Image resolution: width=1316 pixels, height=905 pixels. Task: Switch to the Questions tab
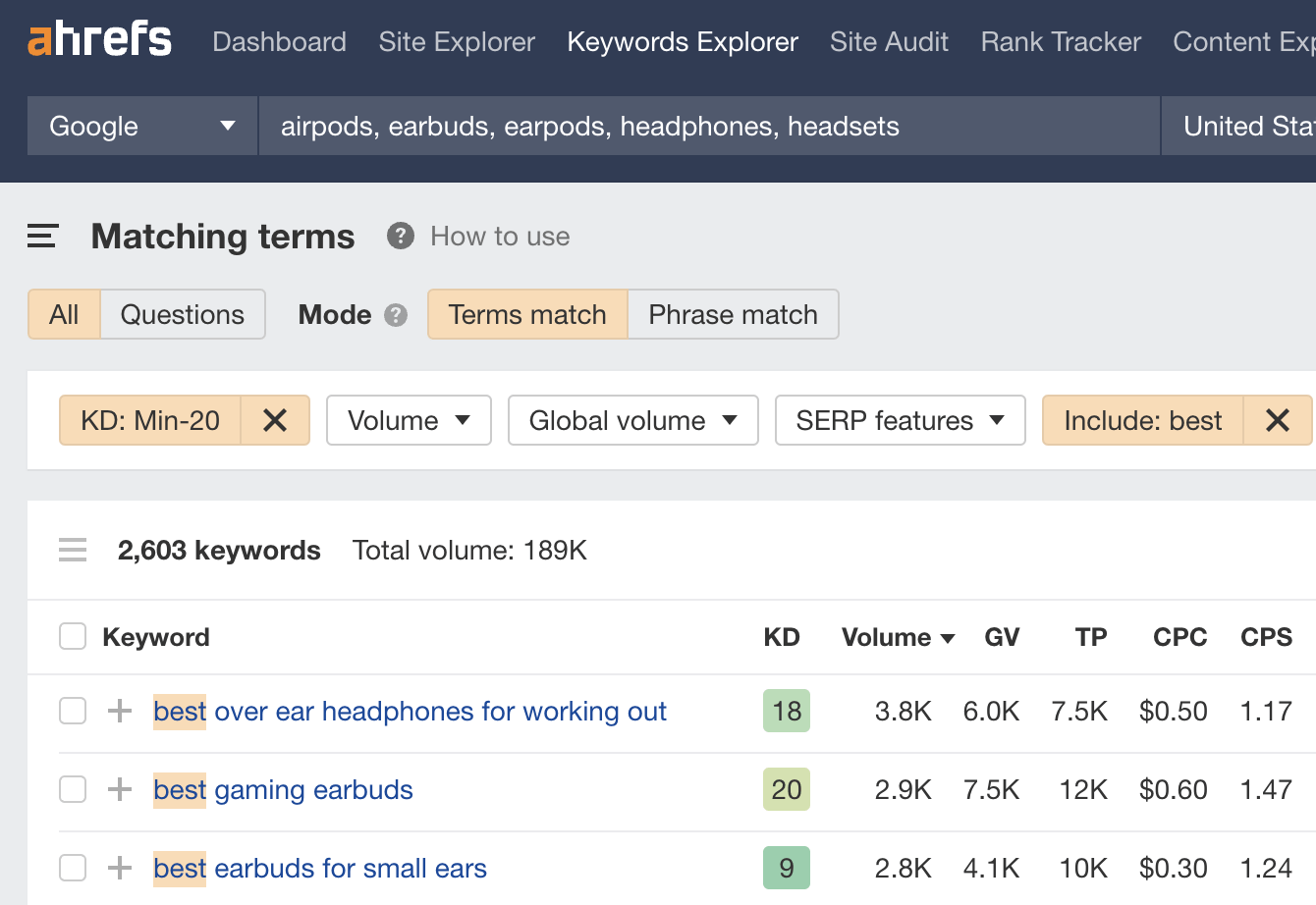pos(183,314)
